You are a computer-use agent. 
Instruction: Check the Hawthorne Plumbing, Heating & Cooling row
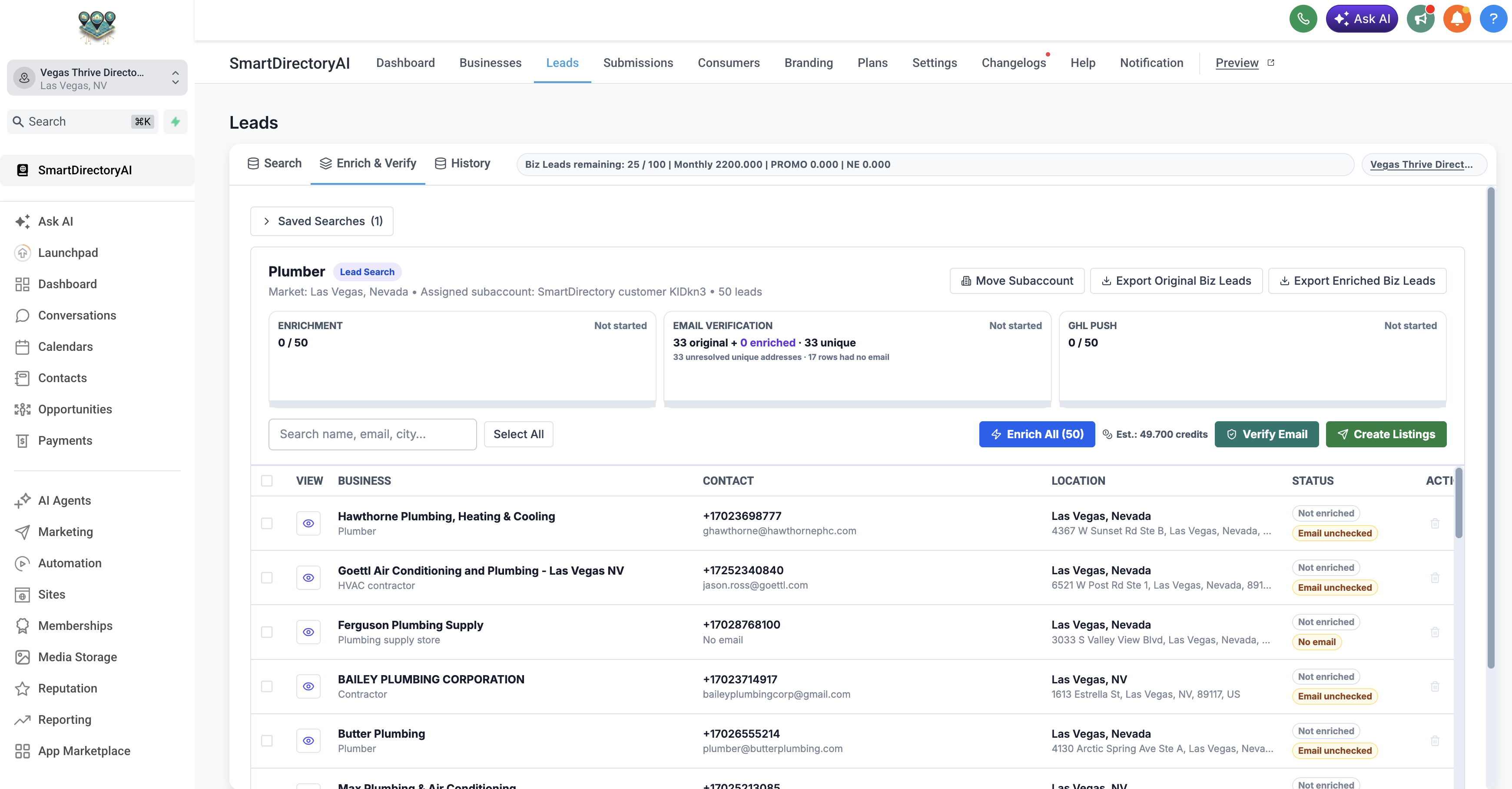(x=266, y=523)
